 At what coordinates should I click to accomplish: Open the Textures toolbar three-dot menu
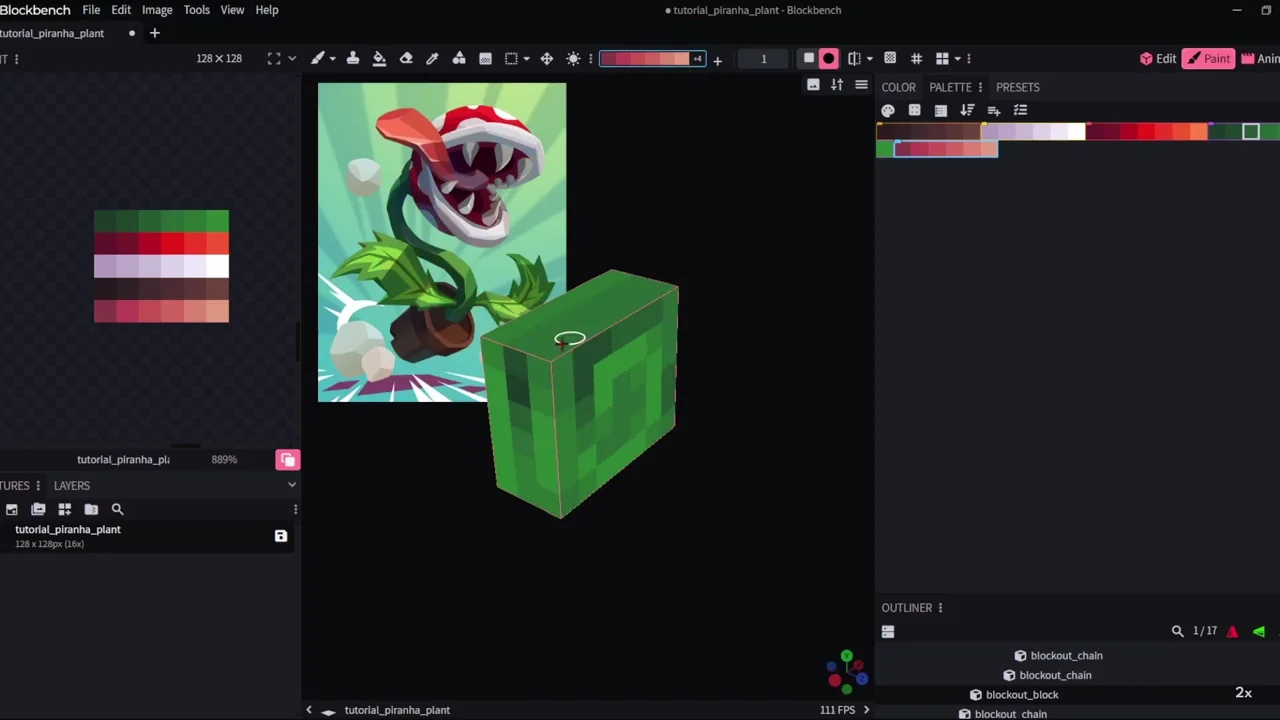click(295, 509)
